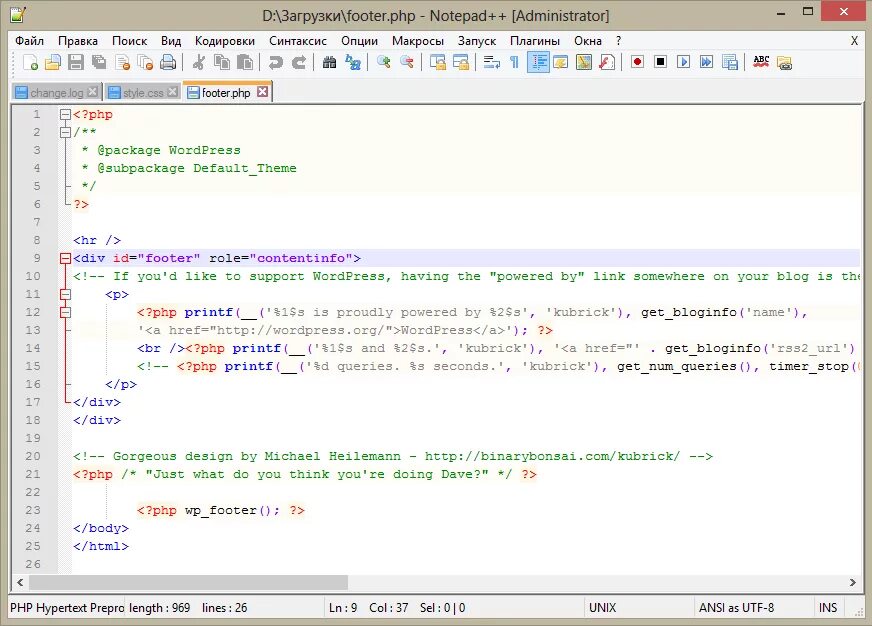Toggle synchronized horizontal scrolling icon
Viewport: 872px width, 626px height.
point(460,62)
